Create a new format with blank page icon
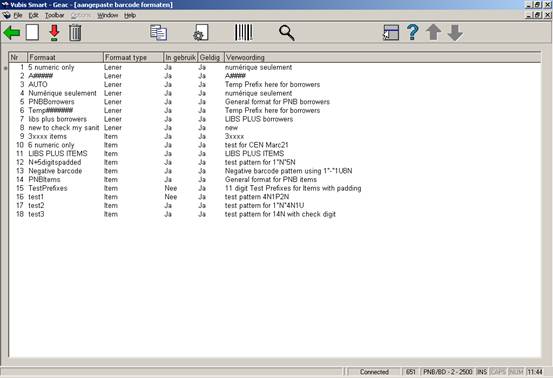Viewport: 553px width, 378px height. tap(32, 33)
